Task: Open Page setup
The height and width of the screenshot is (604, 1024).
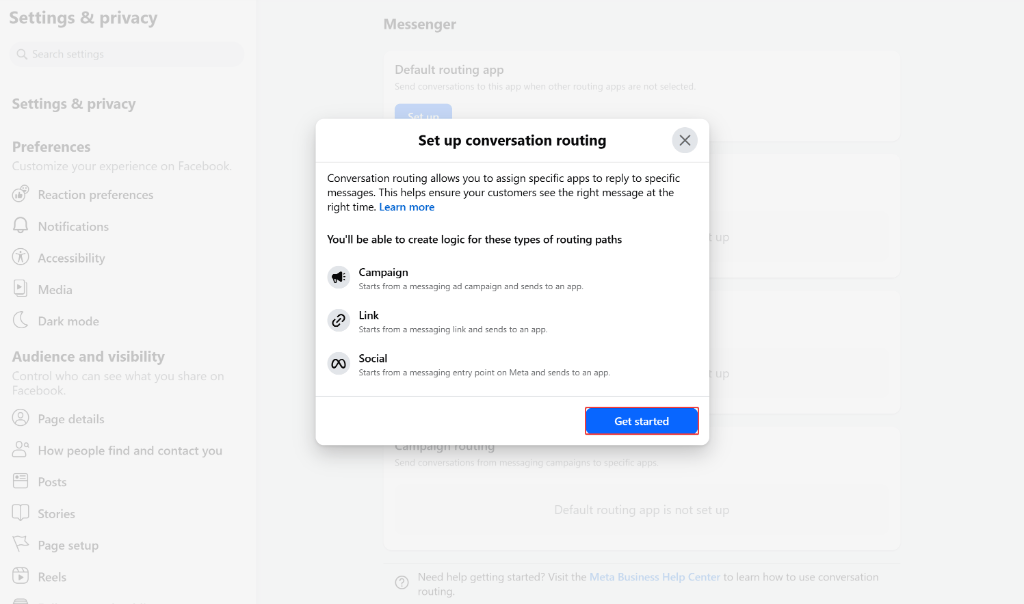Action: click(68, 545)
